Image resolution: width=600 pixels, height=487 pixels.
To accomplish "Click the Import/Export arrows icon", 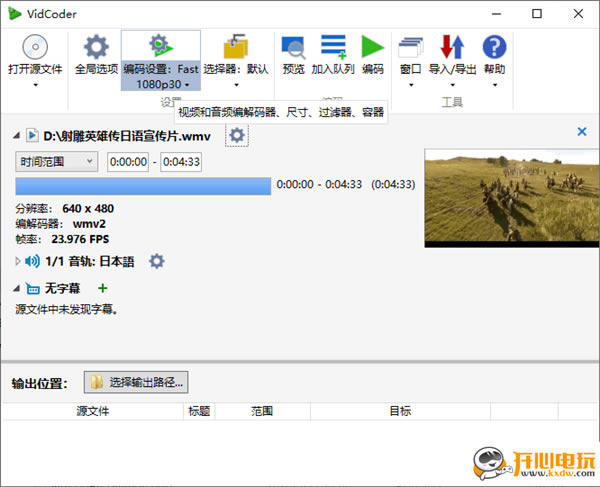I will pyautogui.click(x=452, y=48).
